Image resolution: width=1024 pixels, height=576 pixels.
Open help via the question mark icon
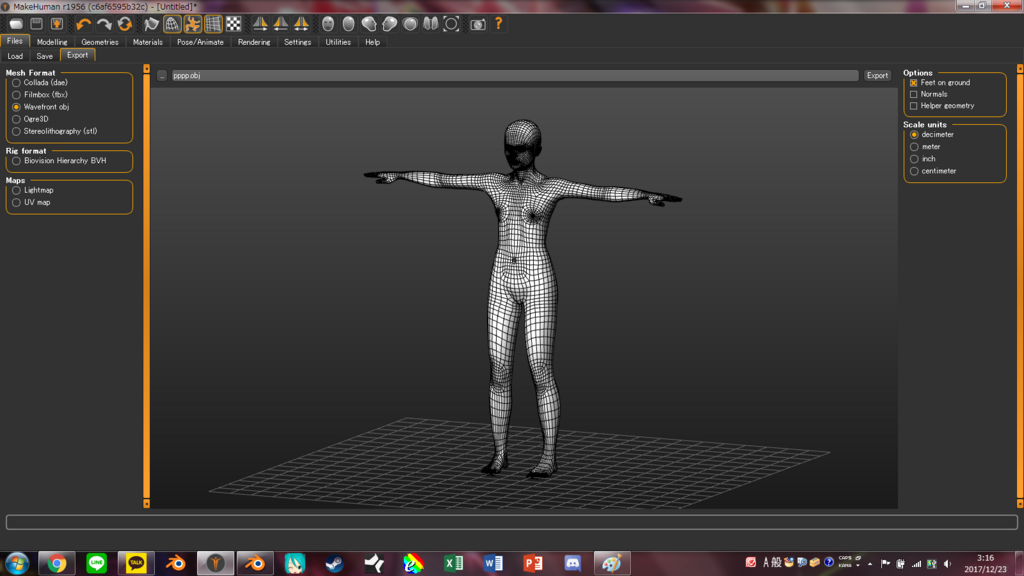pyautogui.click(x=499, y=24)
